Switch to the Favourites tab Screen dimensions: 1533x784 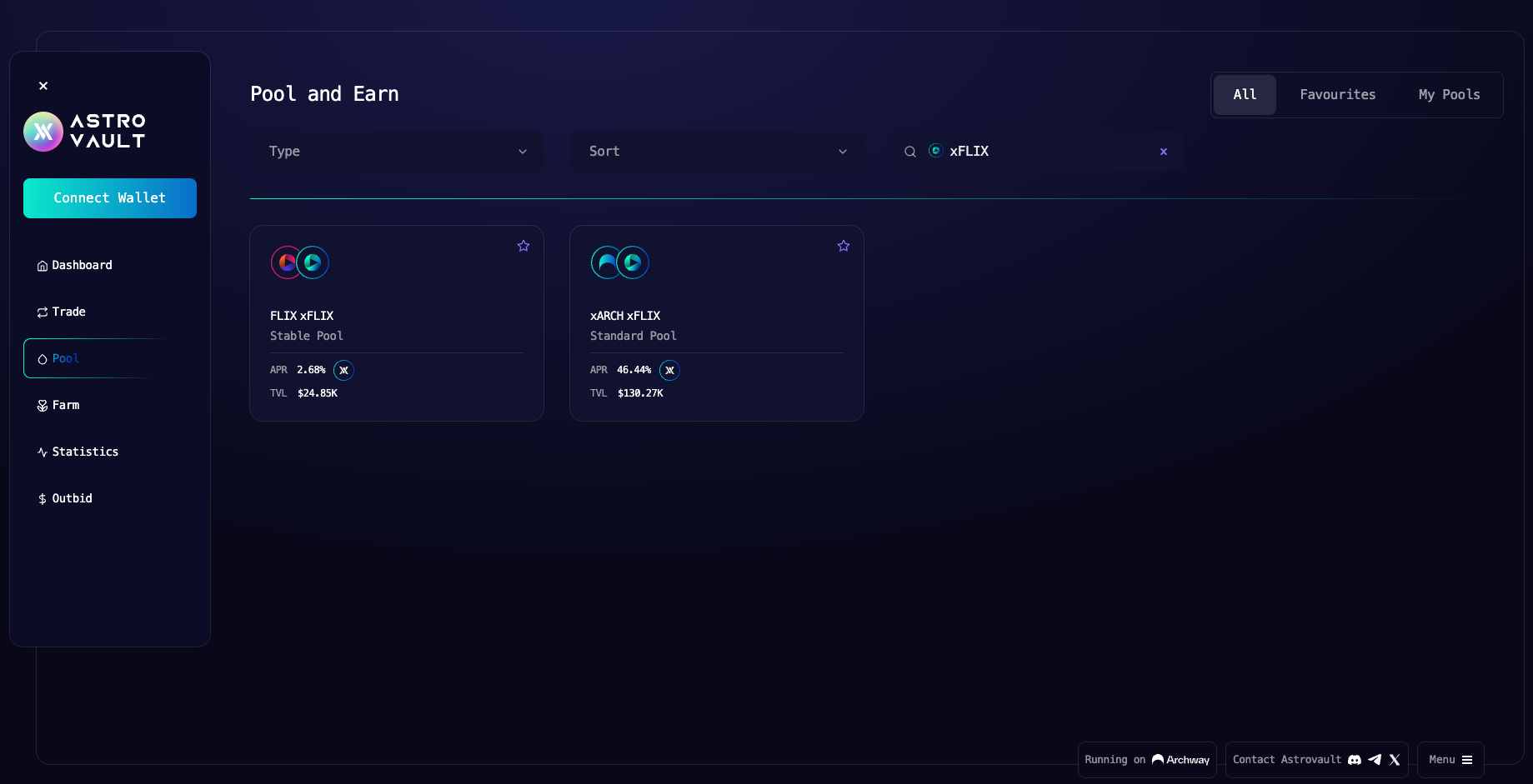[x=1338, y=95]
